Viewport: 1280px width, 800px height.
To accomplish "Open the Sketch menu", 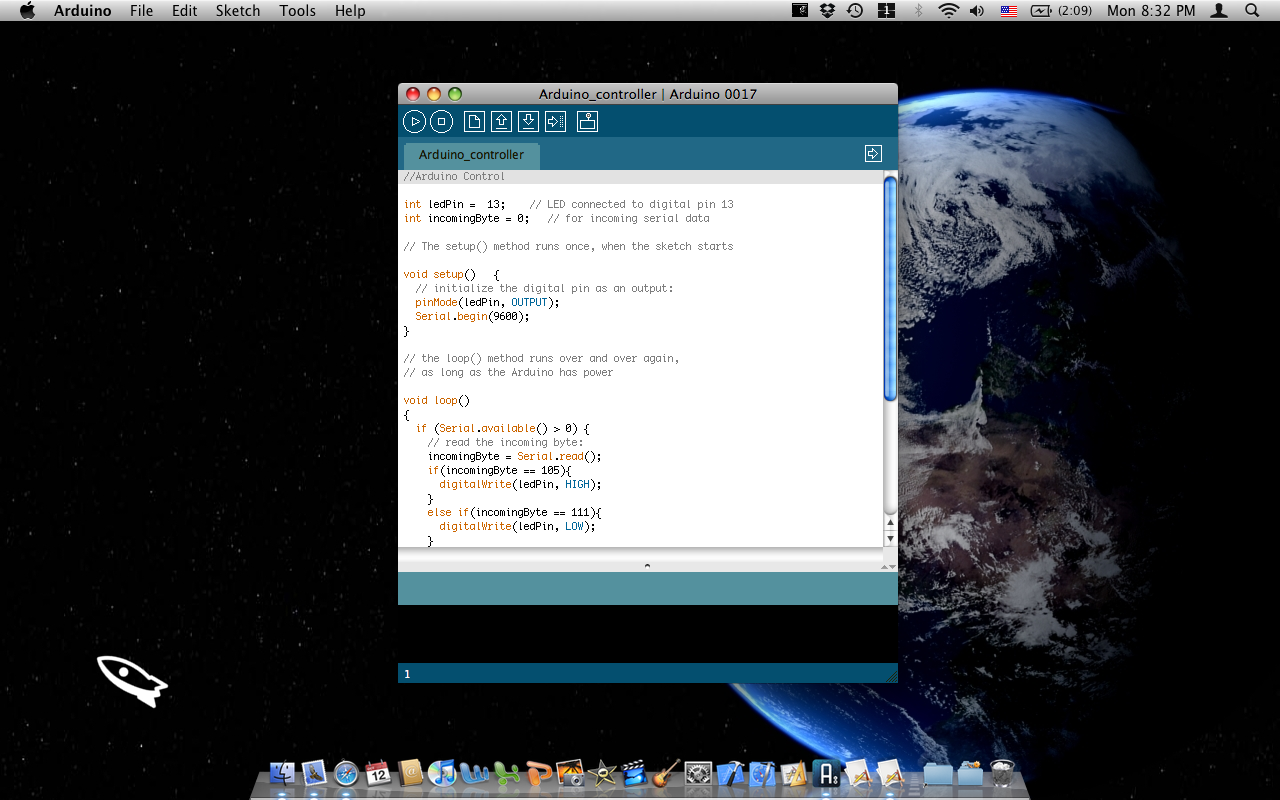I will 238,11.
